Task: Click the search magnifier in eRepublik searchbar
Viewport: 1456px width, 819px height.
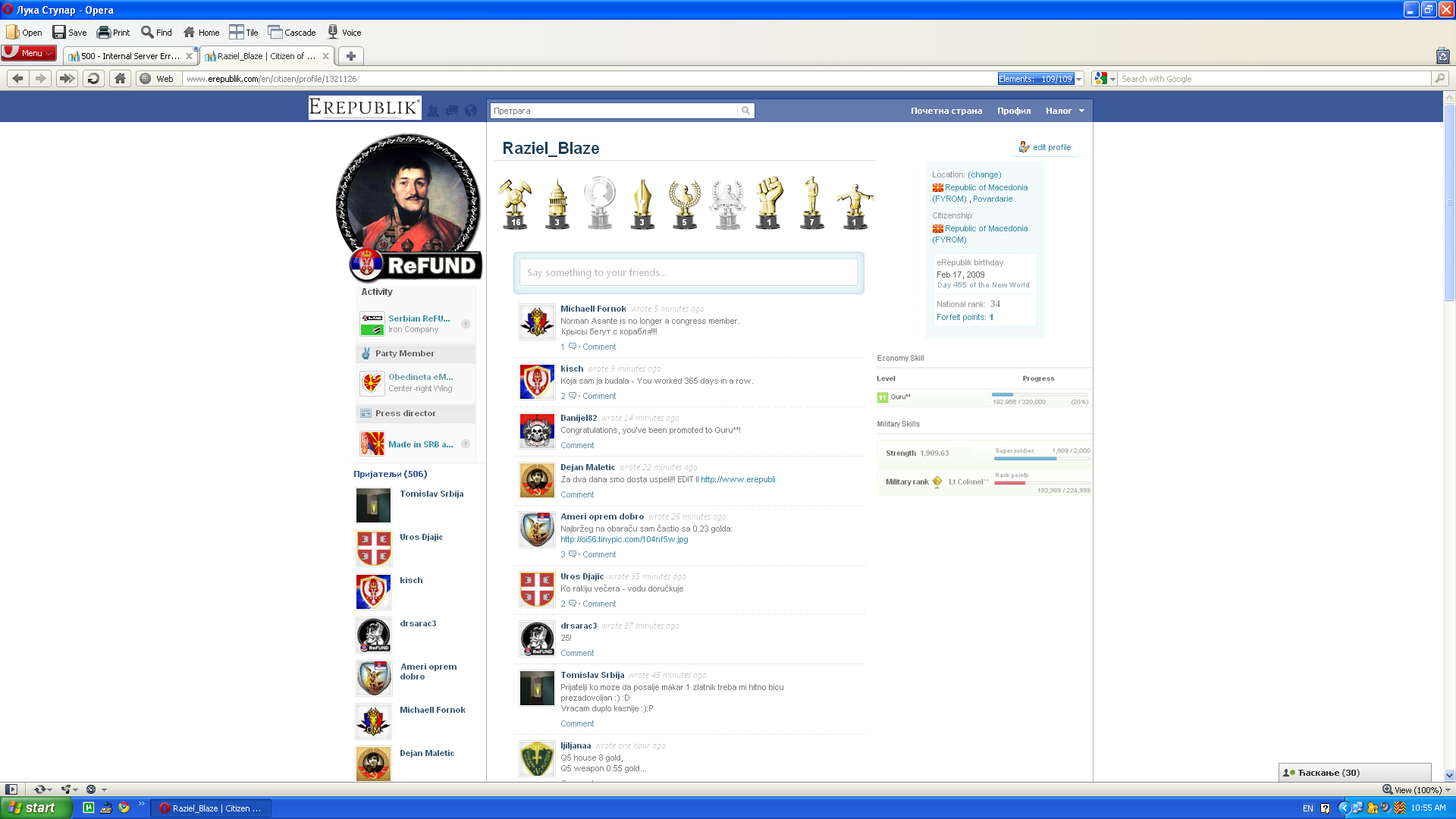Action: click(x=745, y=111)
